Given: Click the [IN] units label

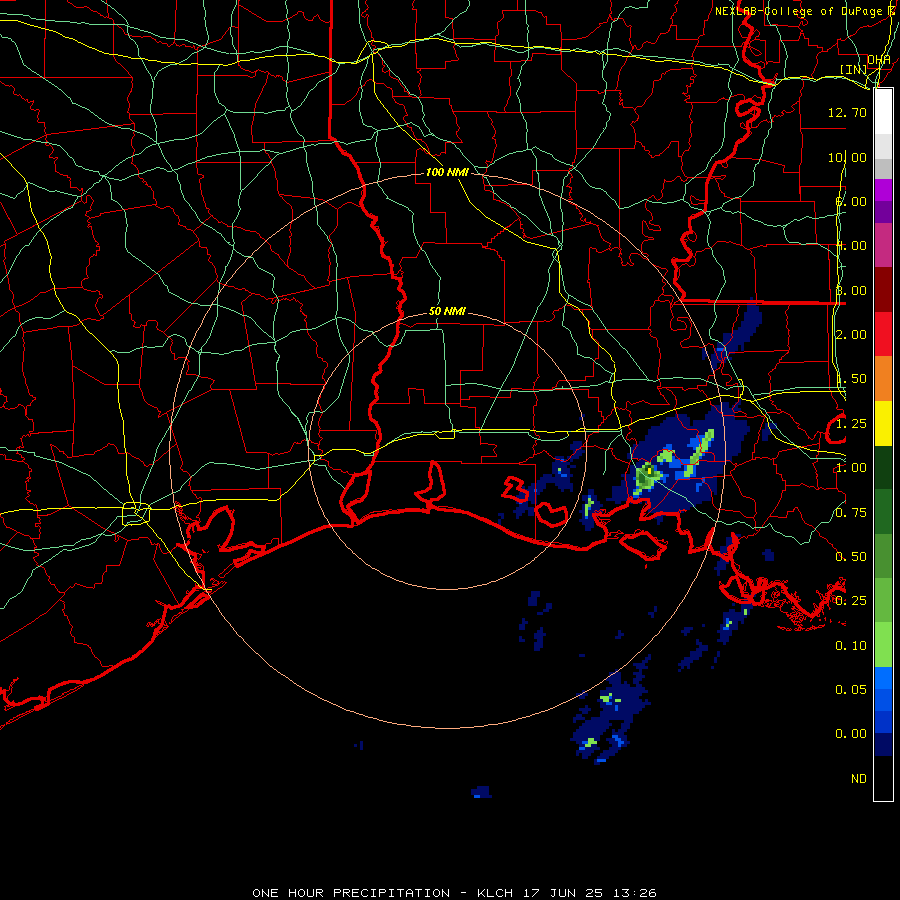Looking at the screenshot, I should pyautogui.click(x=854, y=69).
